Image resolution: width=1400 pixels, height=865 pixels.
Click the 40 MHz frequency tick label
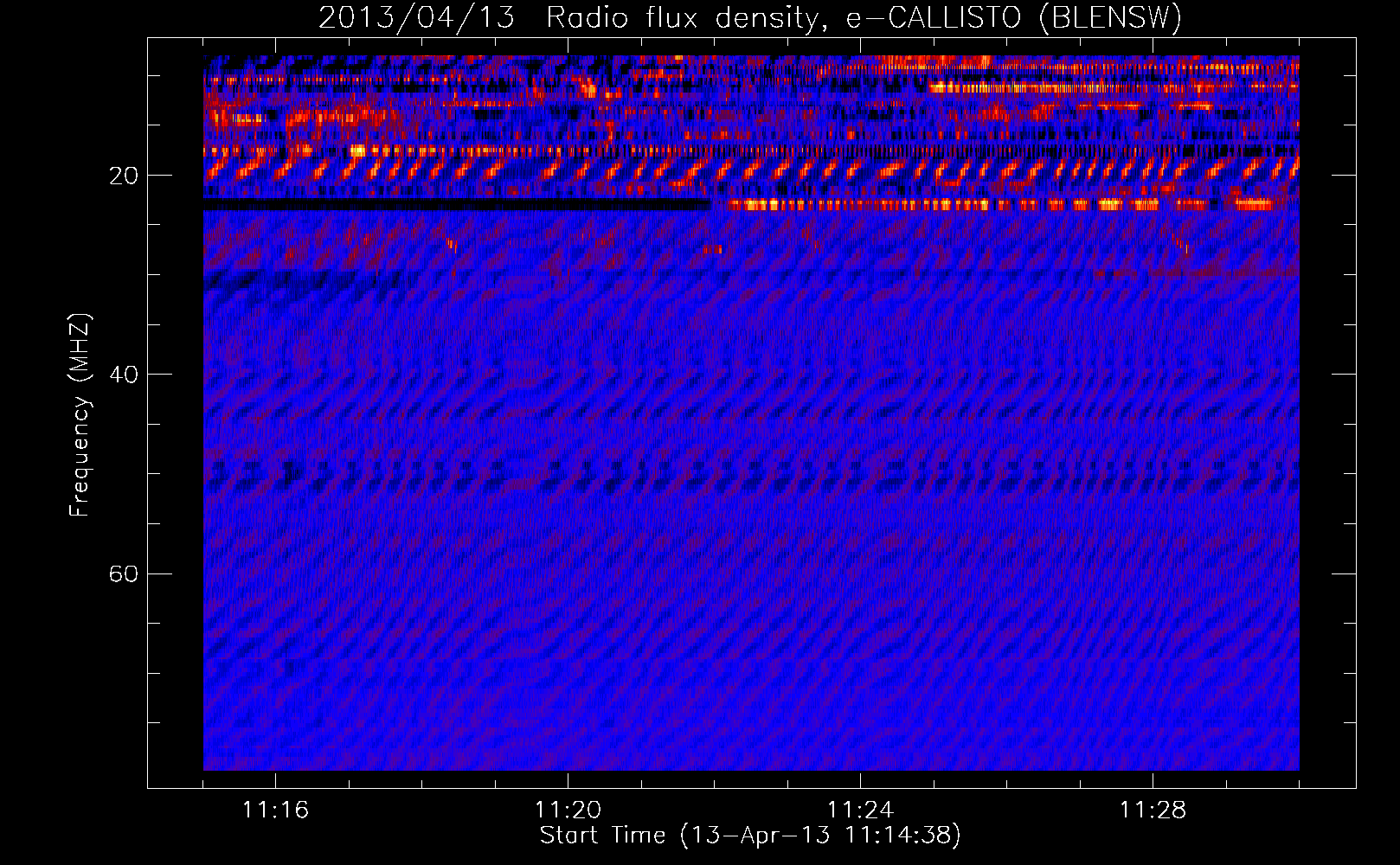123,375
